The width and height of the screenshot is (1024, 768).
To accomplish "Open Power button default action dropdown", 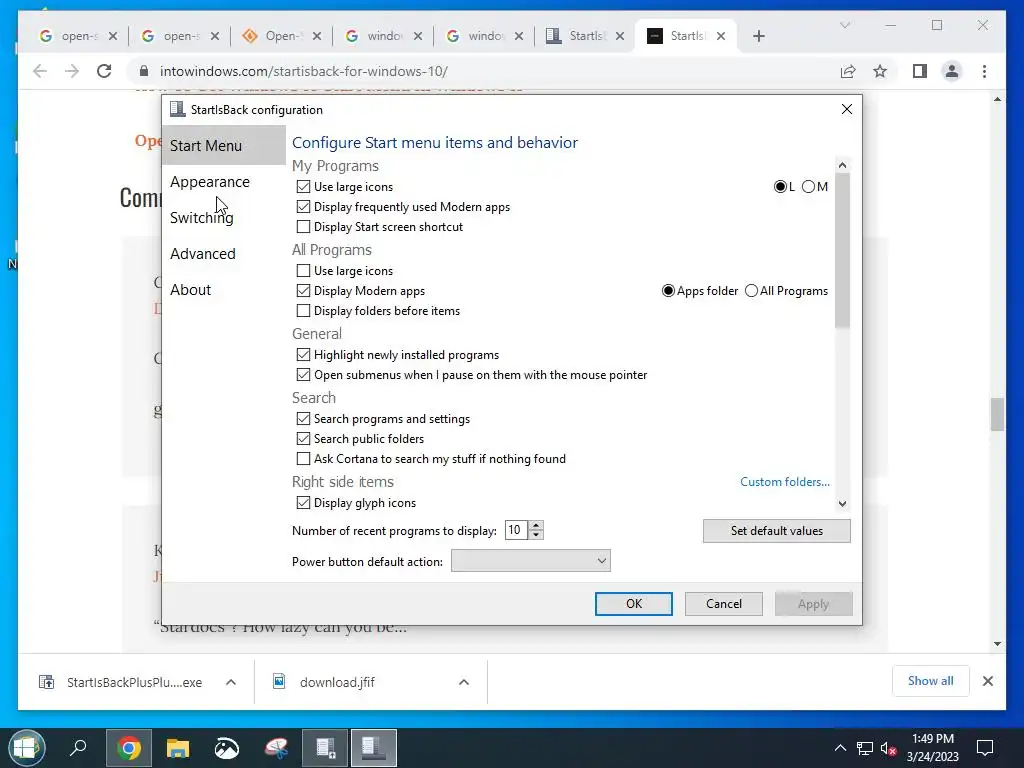I will point(530,561).
